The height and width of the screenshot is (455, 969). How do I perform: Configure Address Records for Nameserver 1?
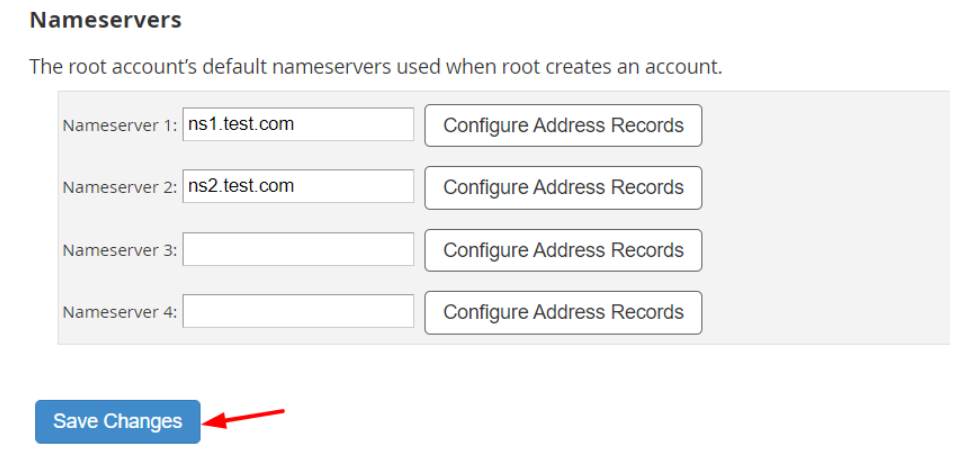(x=563, y=125)
